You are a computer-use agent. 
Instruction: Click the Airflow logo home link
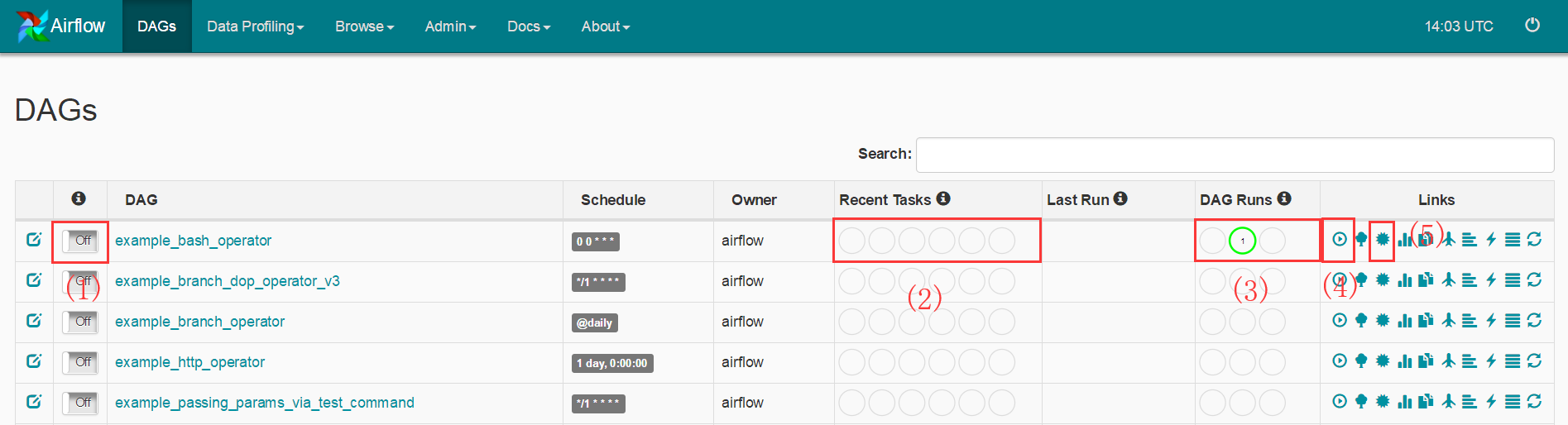click(61, 26)
